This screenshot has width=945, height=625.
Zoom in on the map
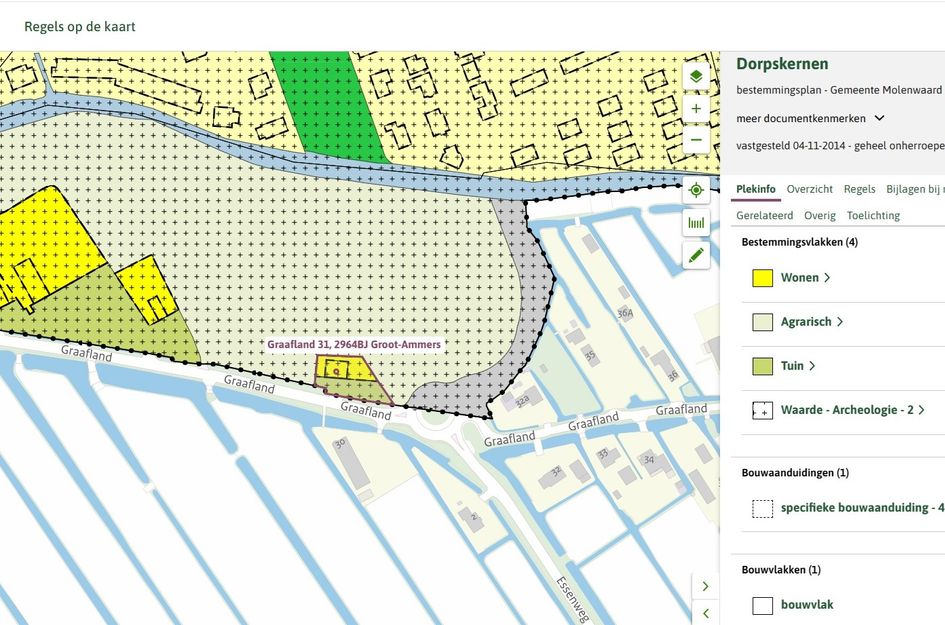(696, 108)
